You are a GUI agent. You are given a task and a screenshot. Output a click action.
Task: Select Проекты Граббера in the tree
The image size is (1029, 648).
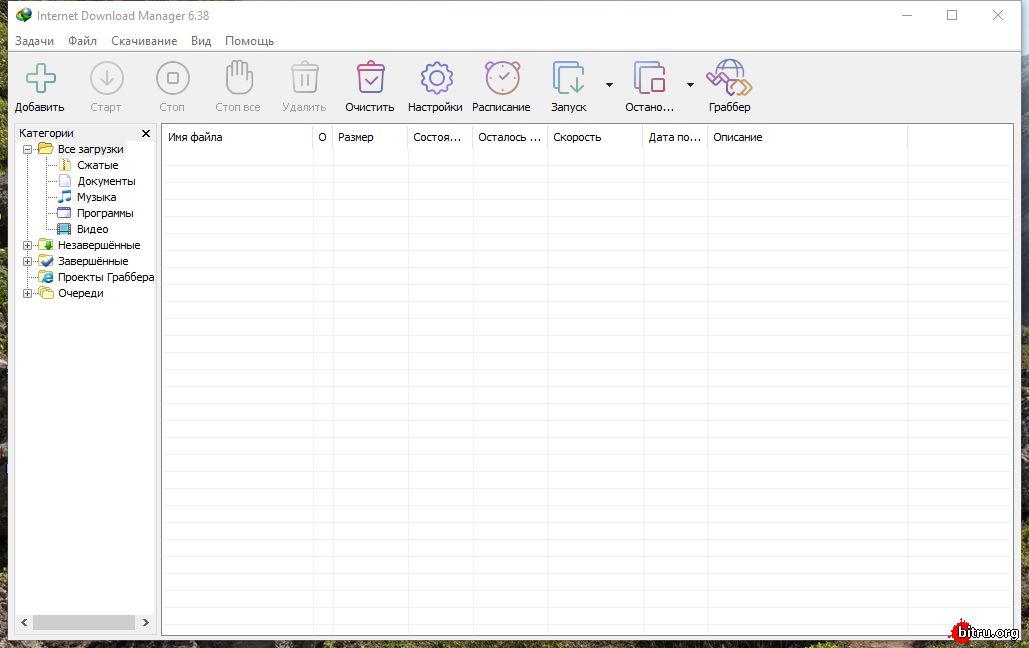click(x=106, y=277)
